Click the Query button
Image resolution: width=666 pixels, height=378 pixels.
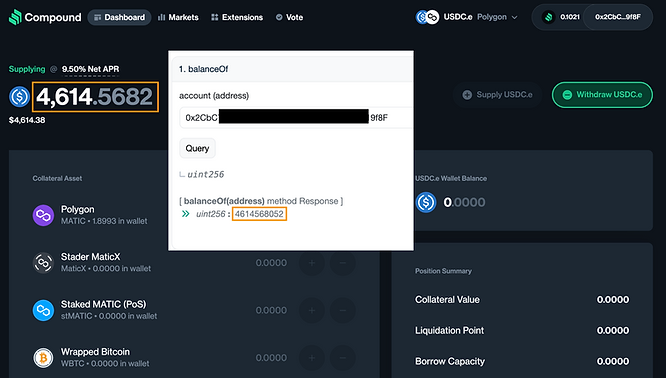(x=198, y=148)
